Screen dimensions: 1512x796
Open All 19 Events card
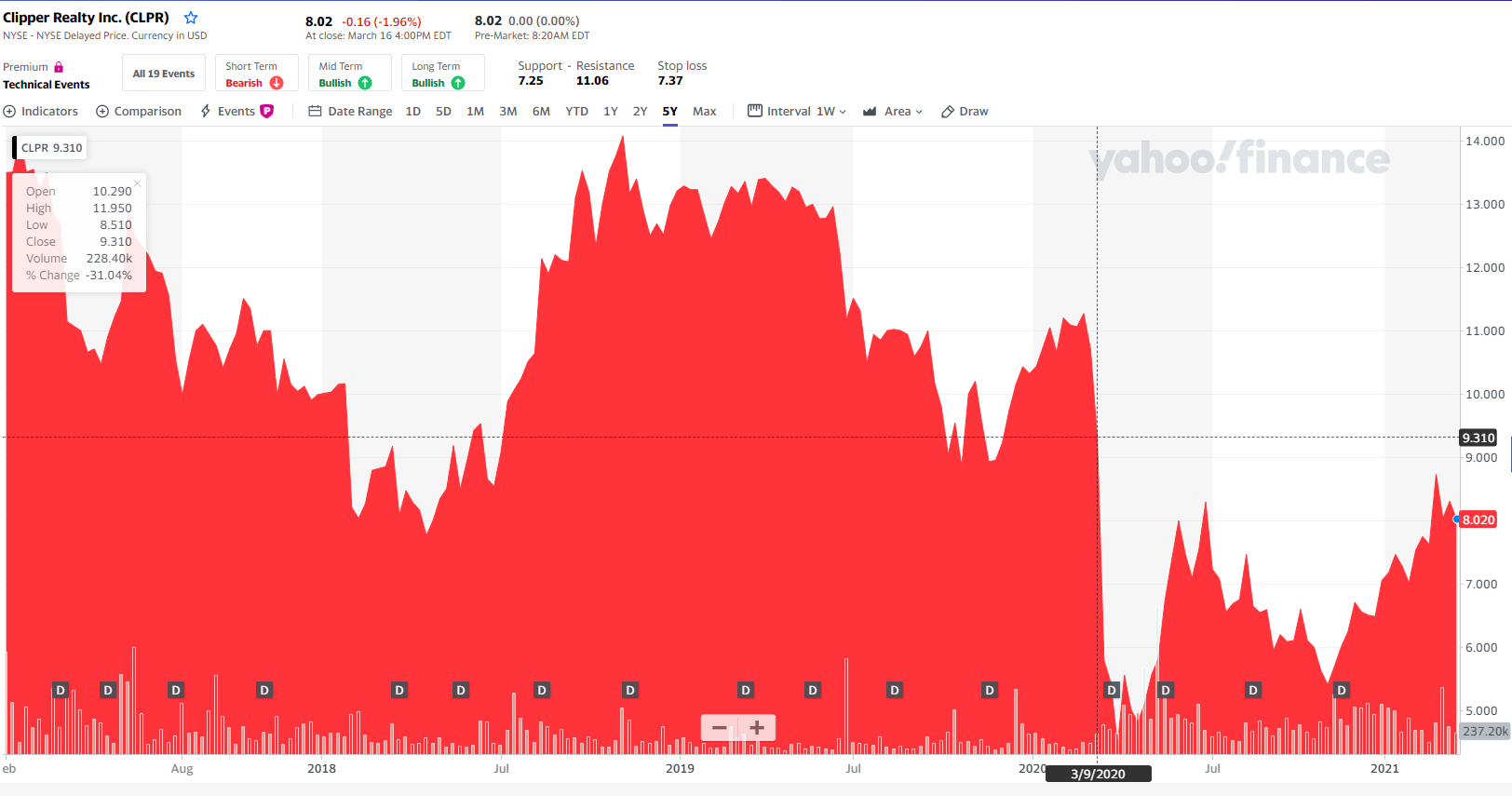click(164, 74)
